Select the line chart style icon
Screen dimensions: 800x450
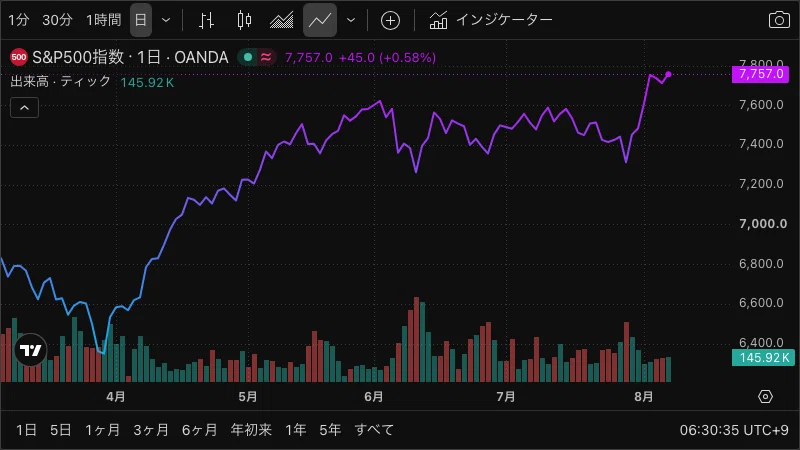tap(320, 20)
